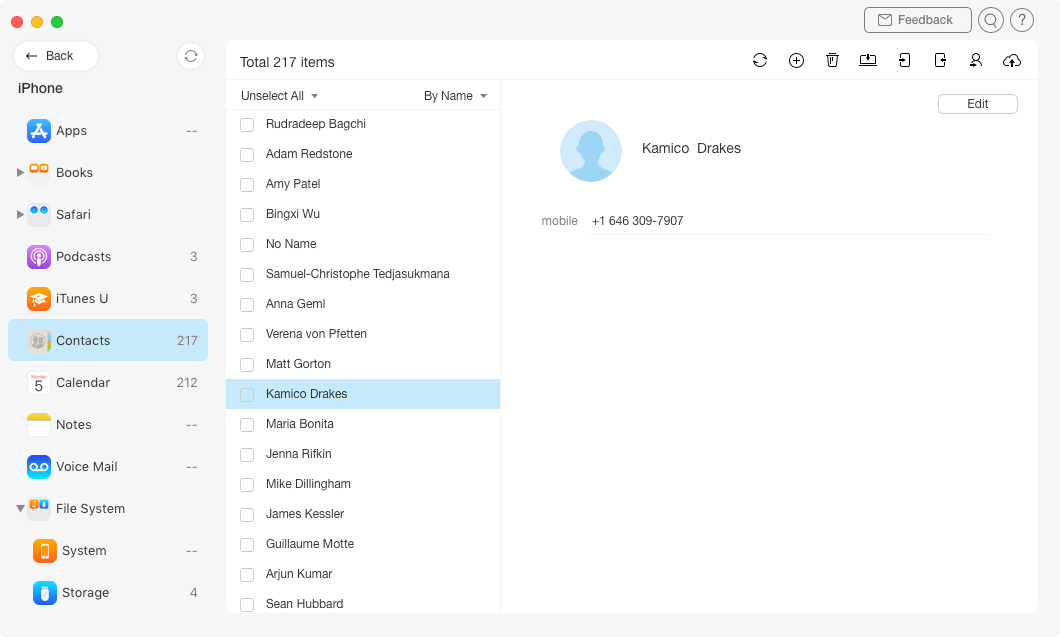This screenshot has height=637, width=1060.
Task: Open the Calendar section in sidebar
Action: pyautogui.click(x=83, y=383)
